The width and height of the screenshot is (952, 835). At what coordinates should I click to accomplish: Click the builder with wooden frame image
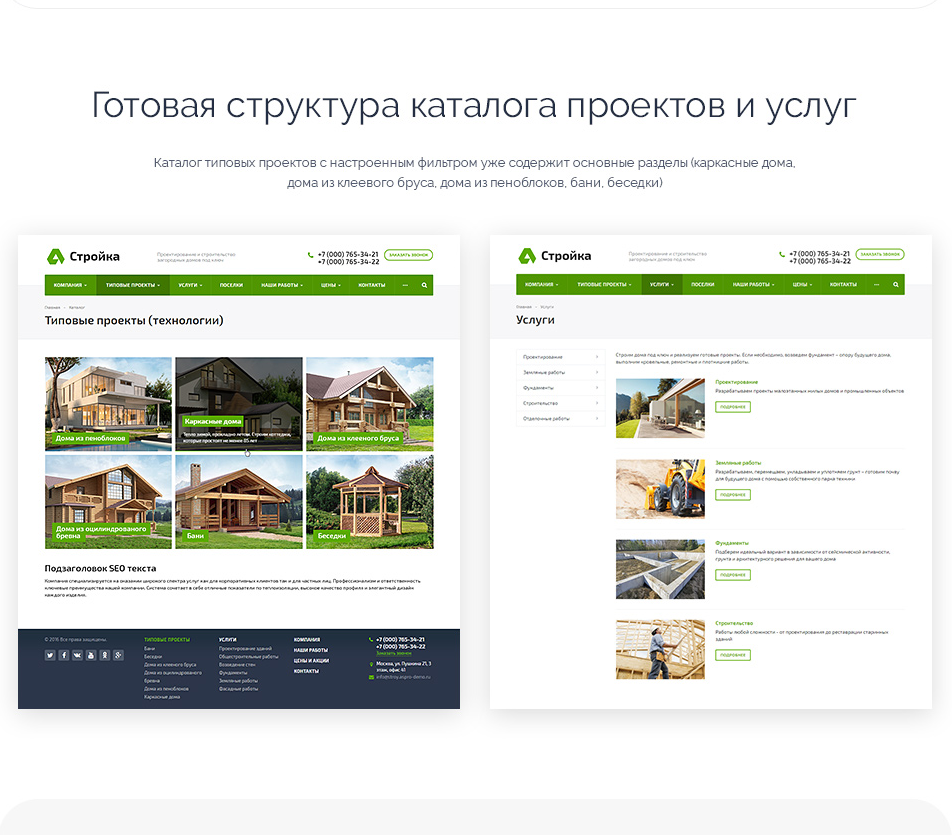point(660,649)
